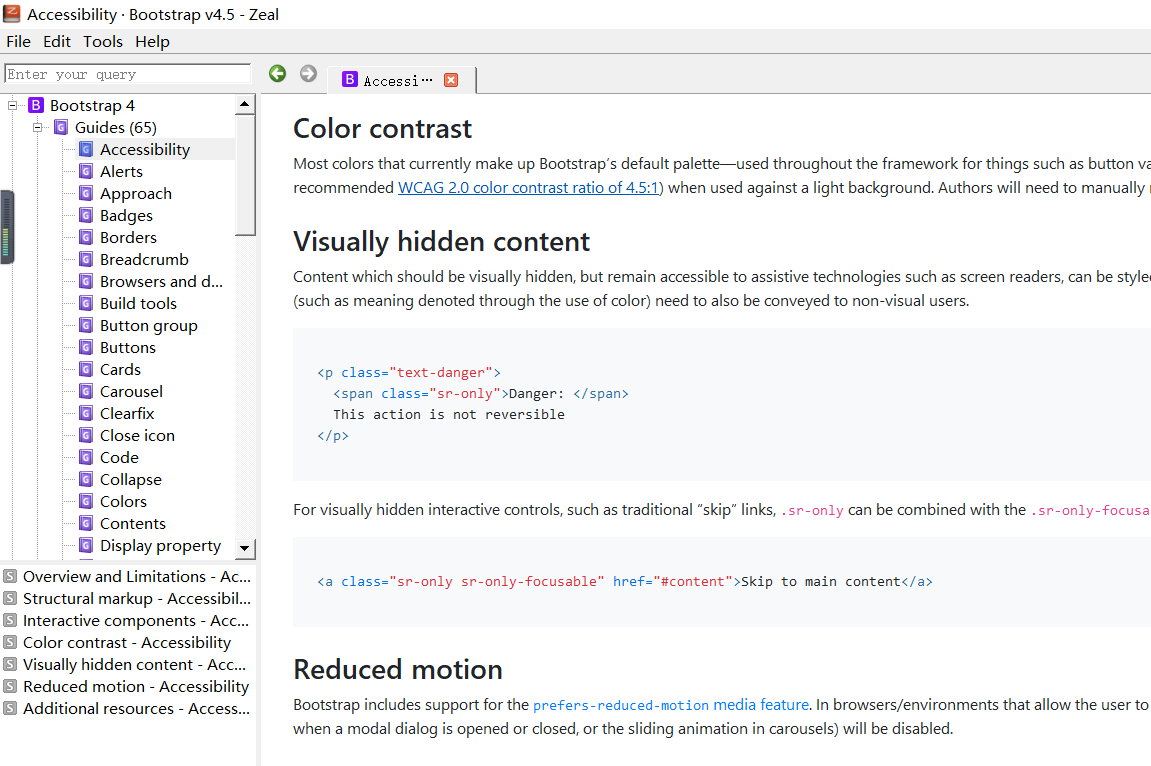Jump to Visually hidden content section entry

pos(134,664)
